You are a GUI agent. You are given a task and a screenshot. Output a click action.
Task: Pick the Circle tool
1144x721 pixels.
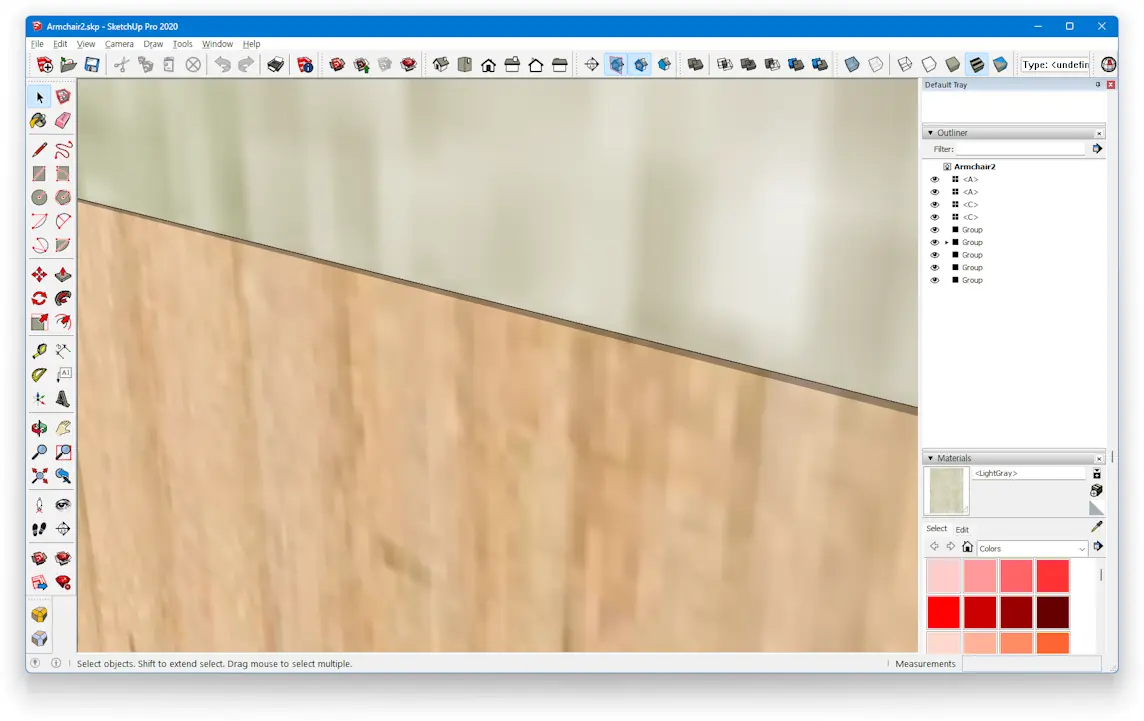coord(39,197)
